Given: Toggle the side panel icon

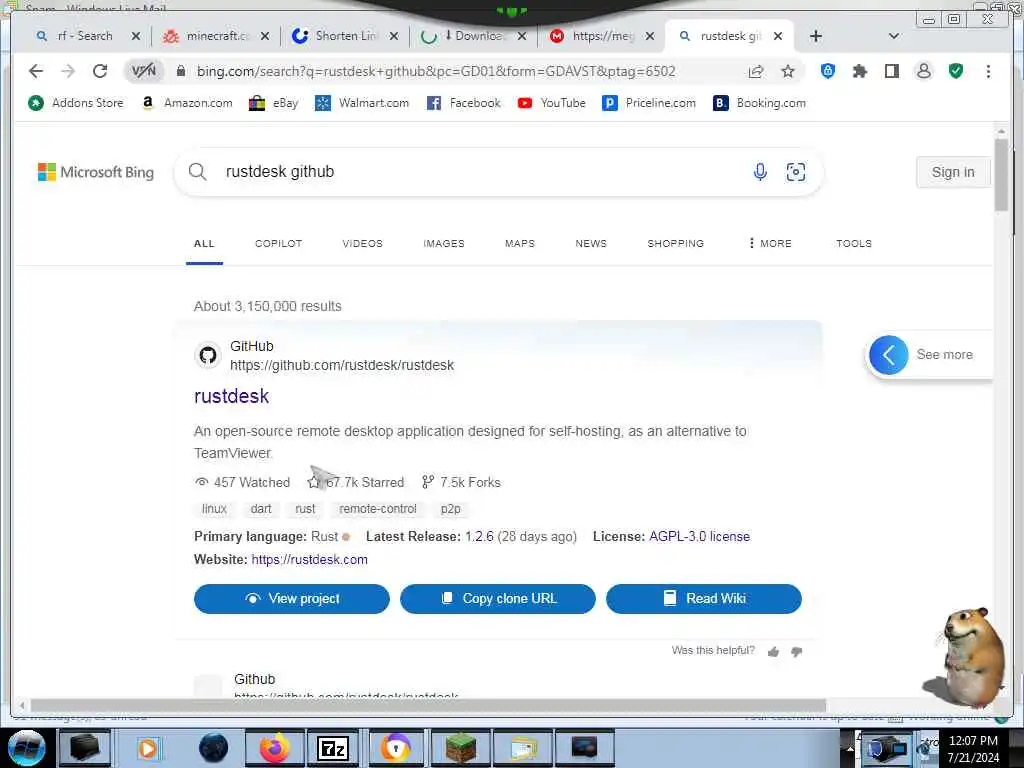Looking at the screenshot, I should coord(892,71).
